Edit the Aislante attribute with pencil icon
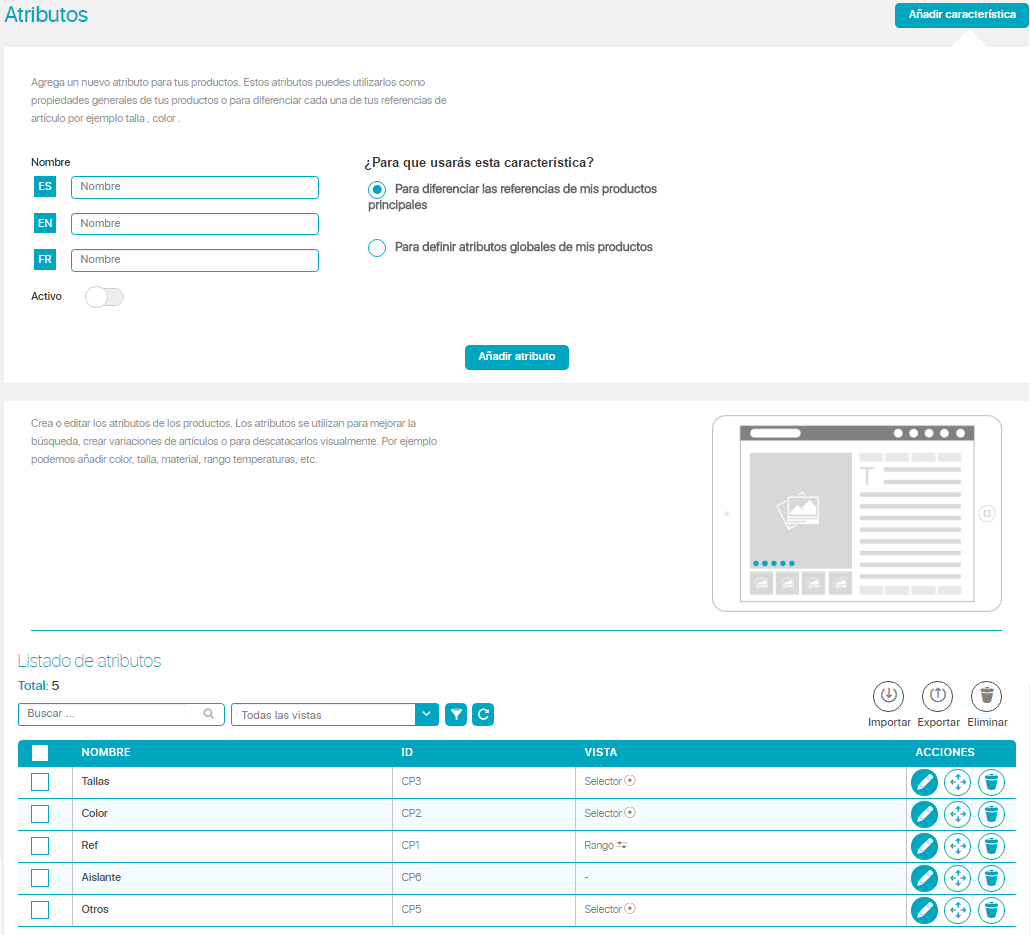Viewport: 1030px width, 935px height. tap(924, 878)
